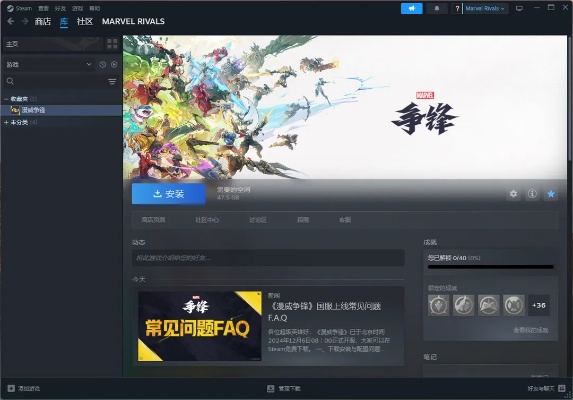Image resolution: width=573 pixels, height=400 pixels.
Task: Go back with the left arrow
Action: 11,21
